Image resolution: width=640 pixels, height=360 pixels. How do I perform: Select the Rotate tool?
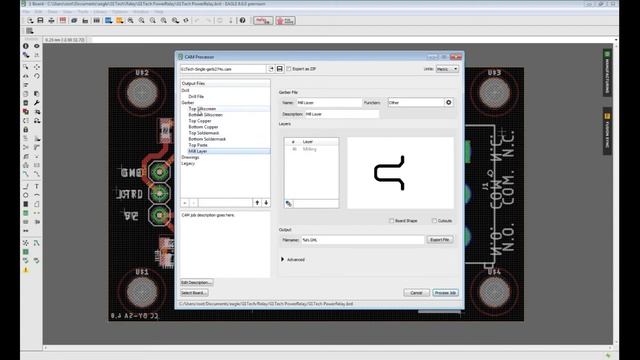(x=37, y=76)
